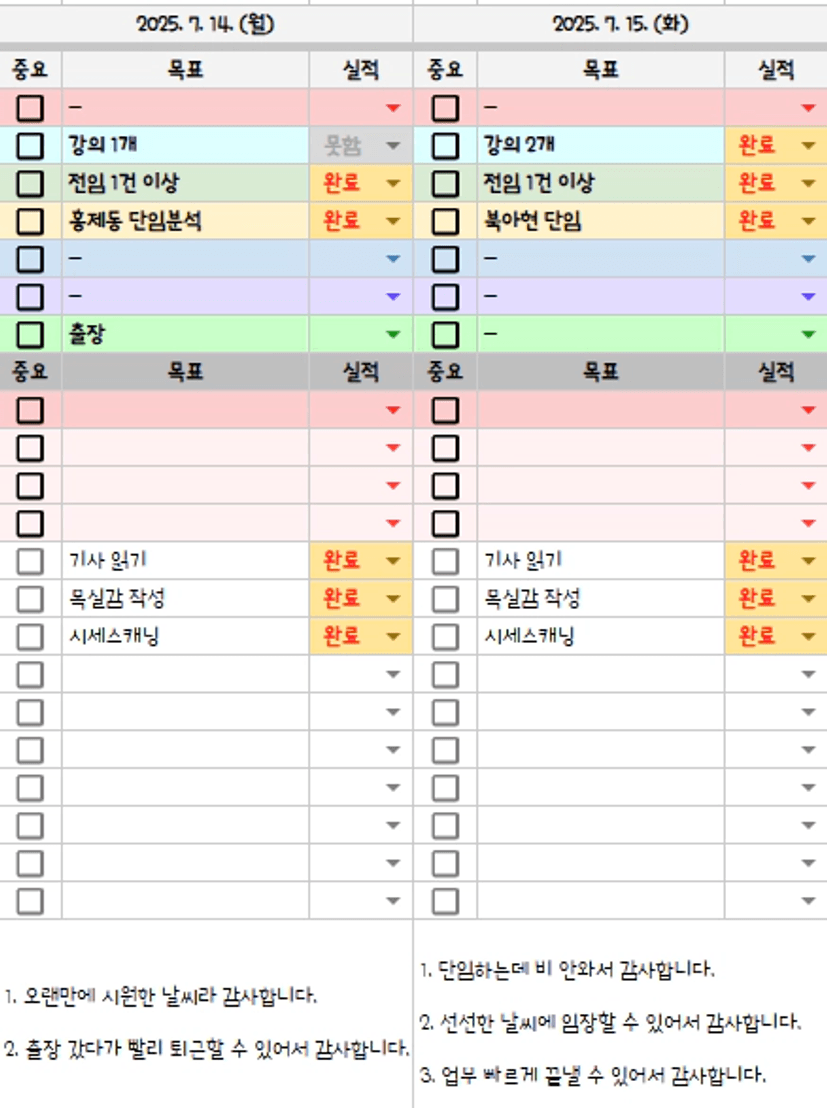The image size is (827, 1108).
Task: Open green dropdown arrow in 출장 row
Action: click(393, 334)
